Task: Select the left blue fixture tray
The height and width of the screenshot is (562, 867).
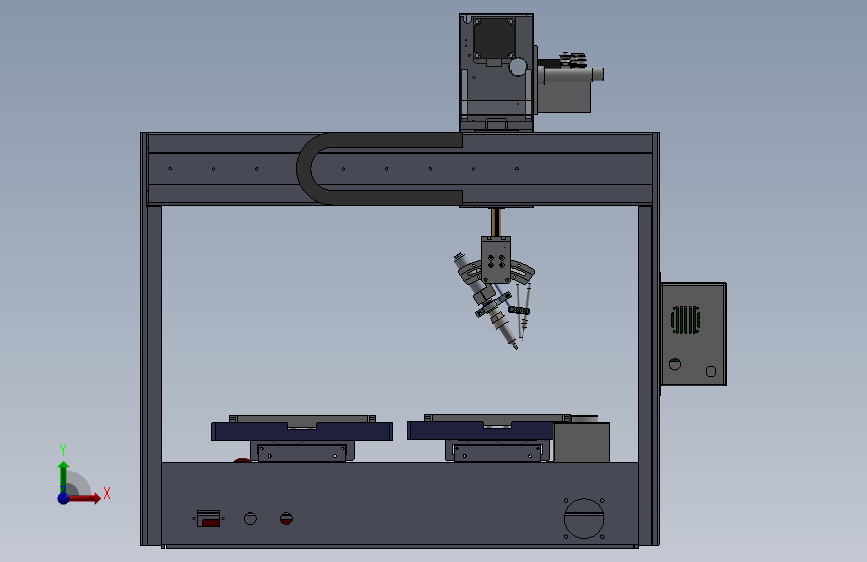Action: (302, 431)
